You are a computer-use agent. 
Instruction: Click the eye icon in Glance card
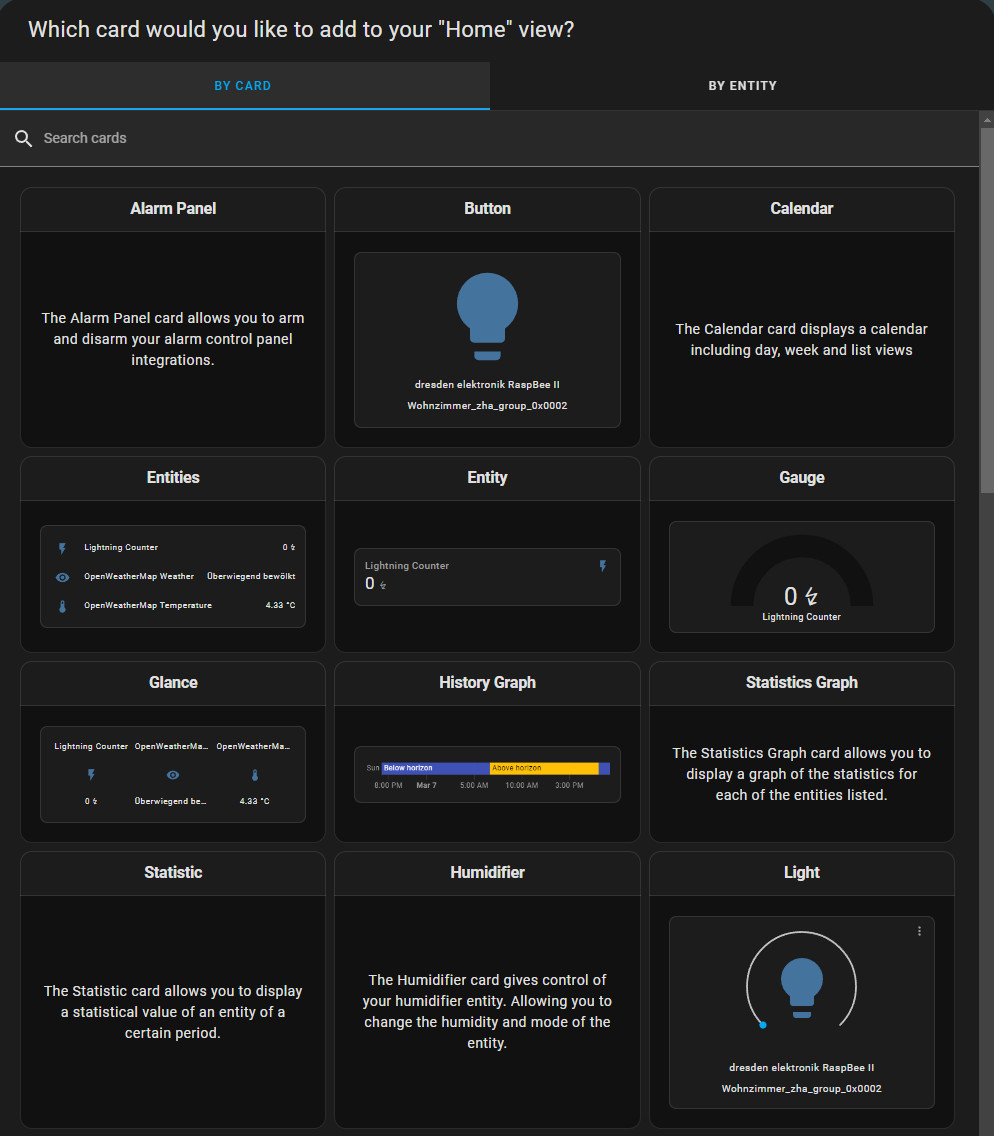point(173,775)
